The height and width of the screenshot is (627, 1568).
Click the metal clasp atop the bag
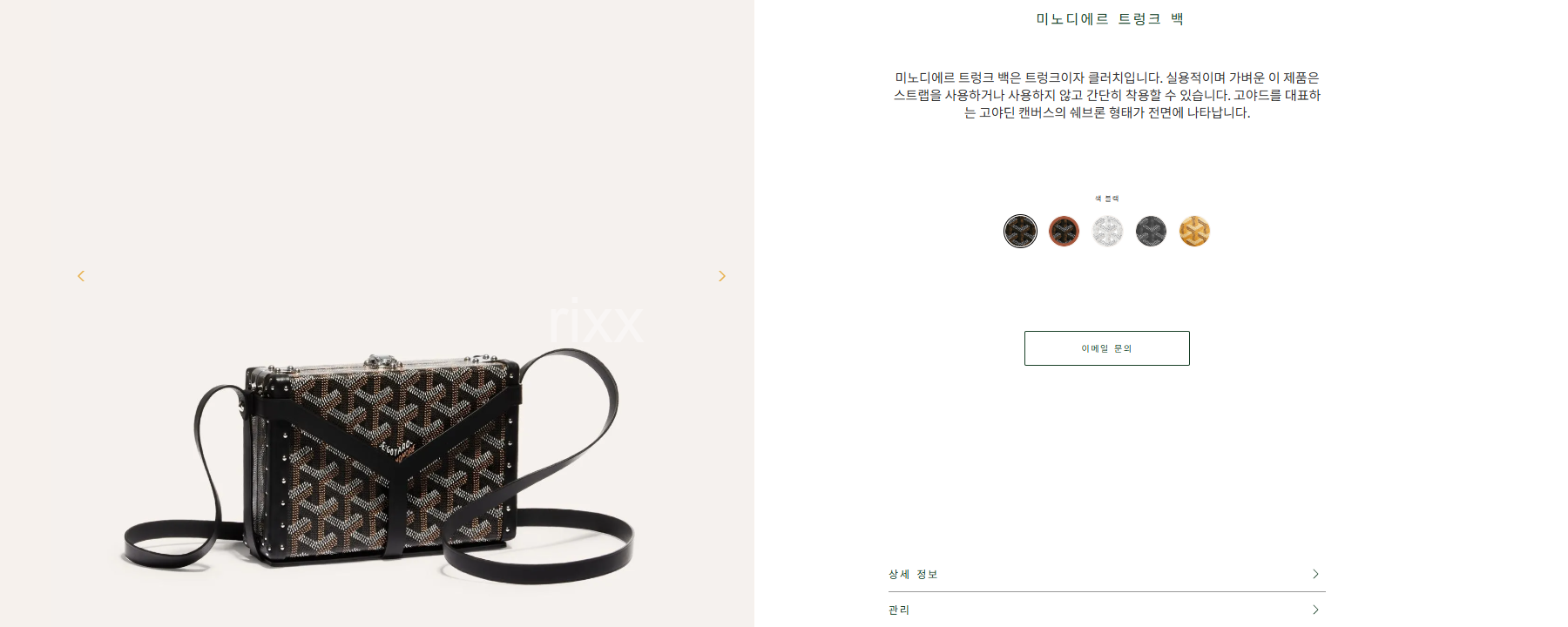coord(377,361)
